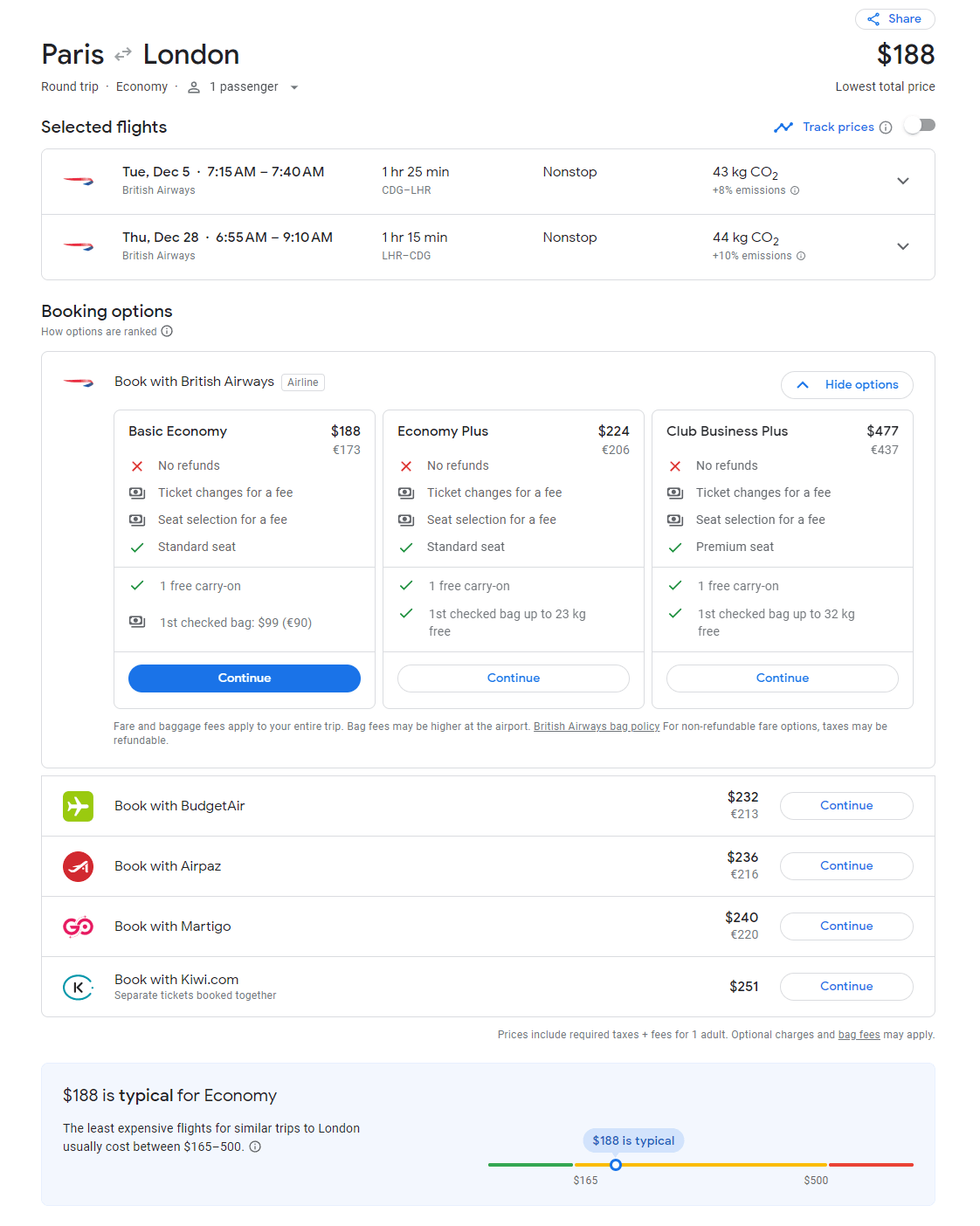Click the logo beside Book with British Airways

click(x=79, y=382)
